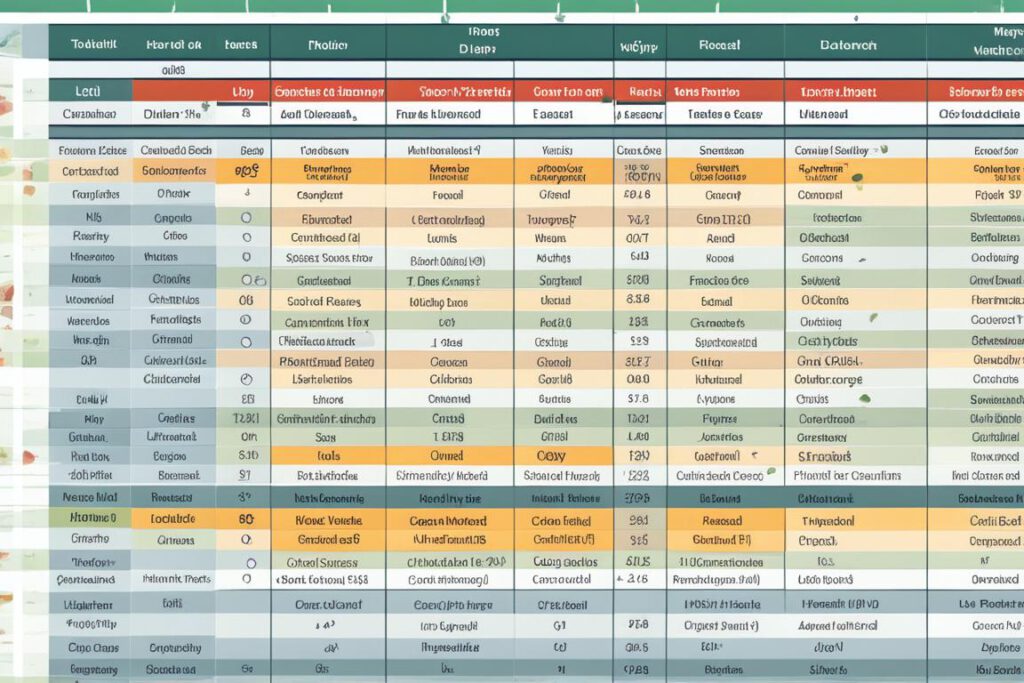The image size is (1024, 683).
Task: Click the green leaf icon beside Coniiul Sofiby
Action: point(881,149)
